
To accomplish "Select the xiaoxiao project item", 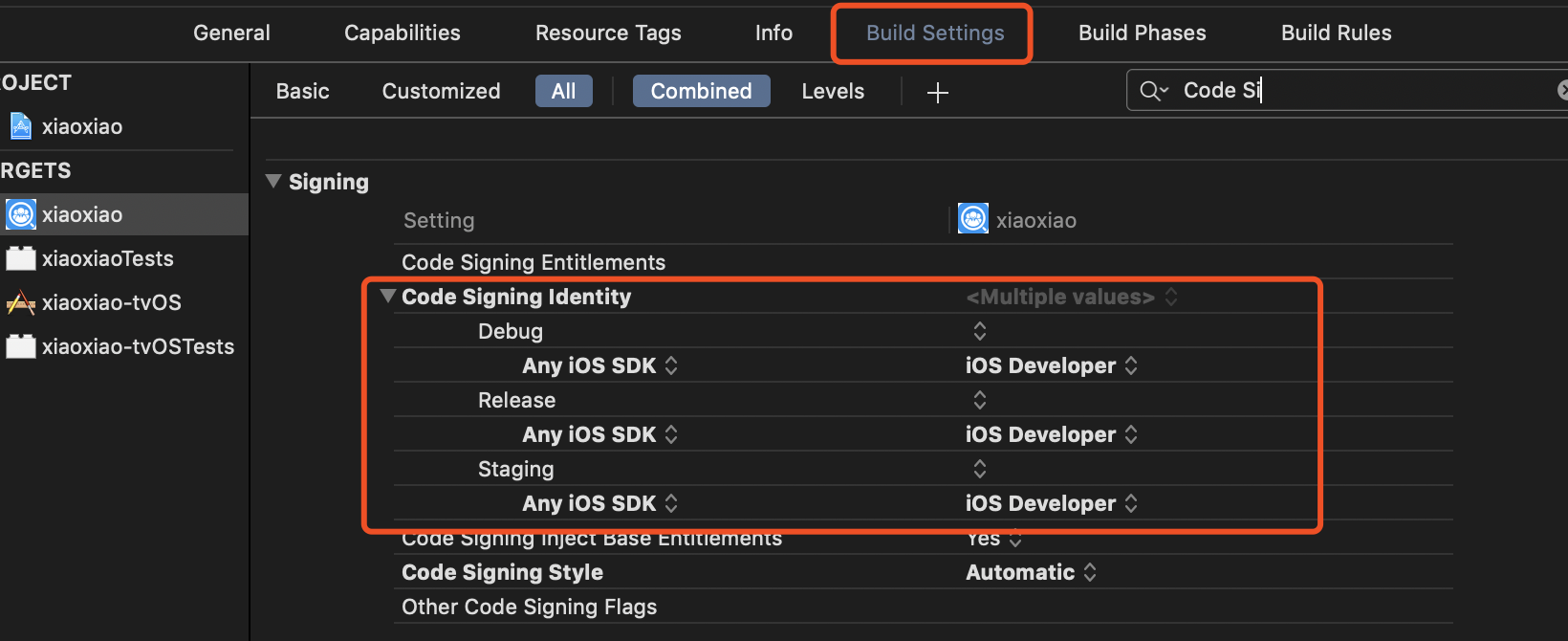I will 82,126.
